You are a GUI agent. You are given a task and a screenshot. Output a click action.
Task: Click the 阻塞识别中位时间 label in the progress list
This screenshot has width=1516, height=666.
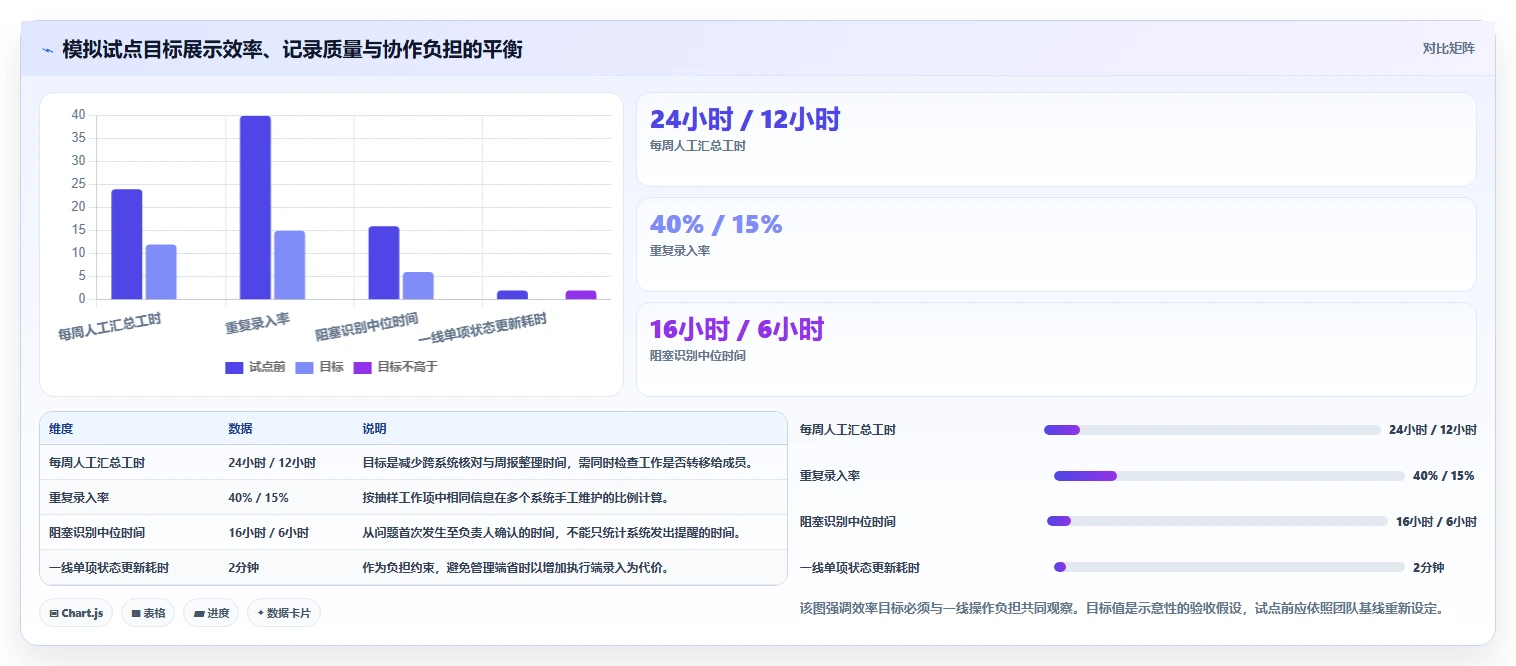pos(848,522)
